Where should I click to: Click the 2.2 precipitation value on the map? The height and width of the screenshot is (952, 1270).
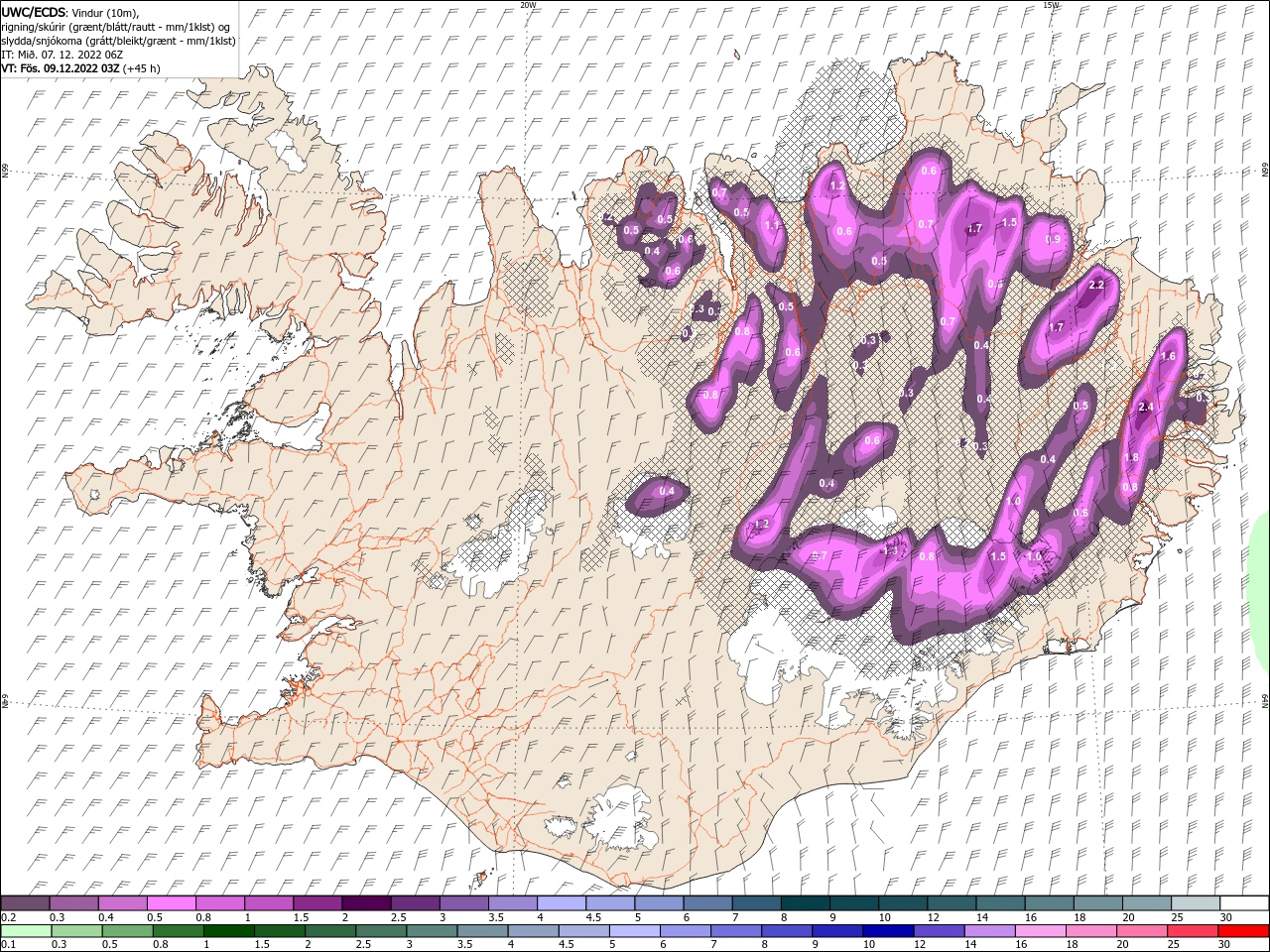(1096, 285)
